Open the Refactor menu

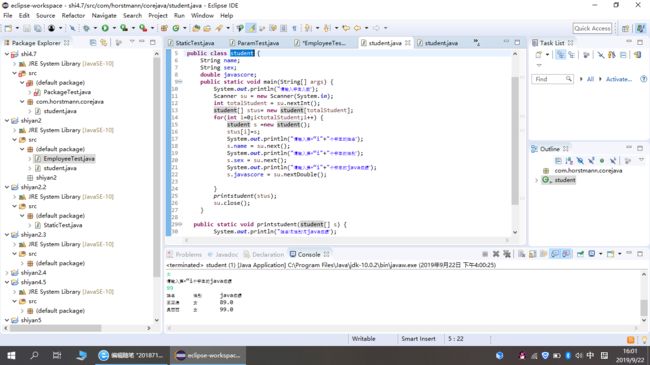73,15
